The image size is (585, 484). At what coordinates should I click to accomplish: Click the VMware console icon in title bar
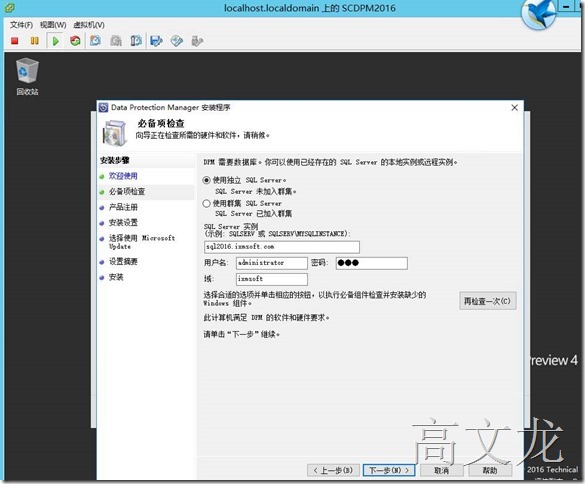pos(9,7)
